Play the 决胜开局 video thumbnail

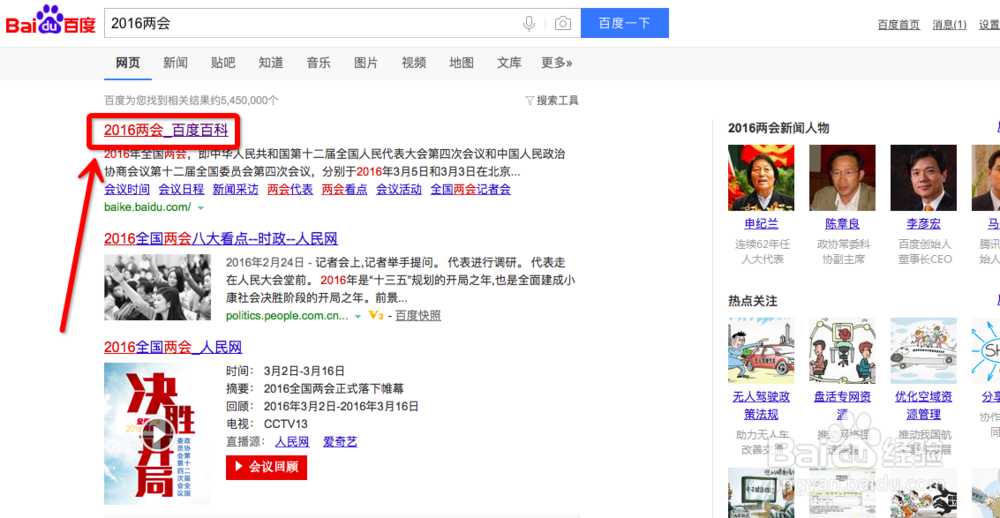[x=158, y=434]
